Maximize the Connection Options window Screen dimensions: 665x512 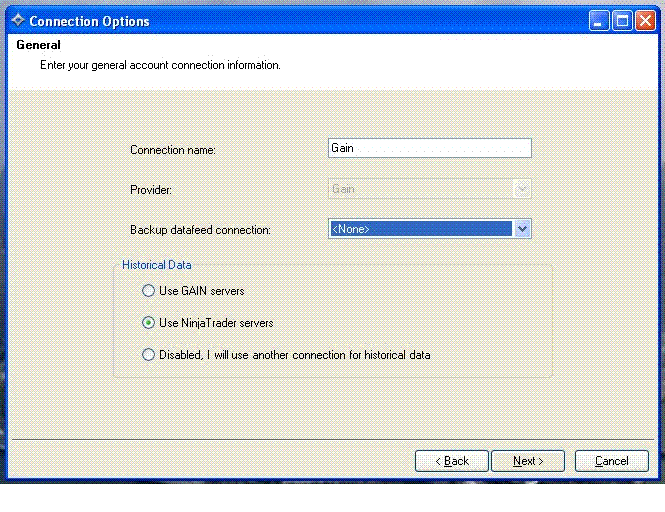(622, 21)
